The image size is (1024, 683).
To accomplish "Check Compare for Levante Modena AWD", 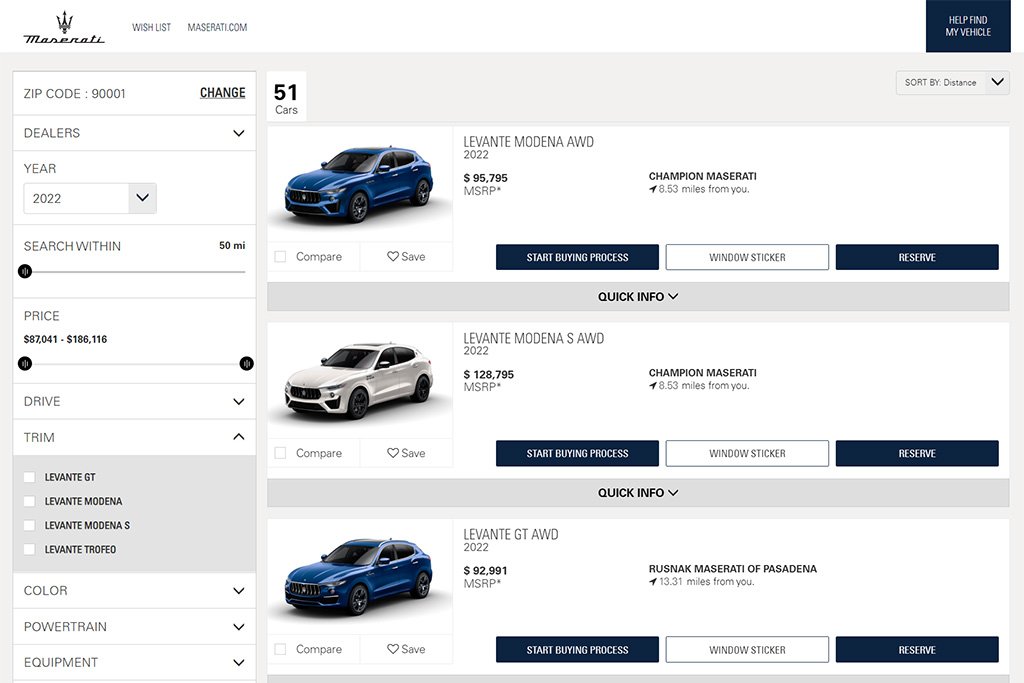I will point(280,257).
